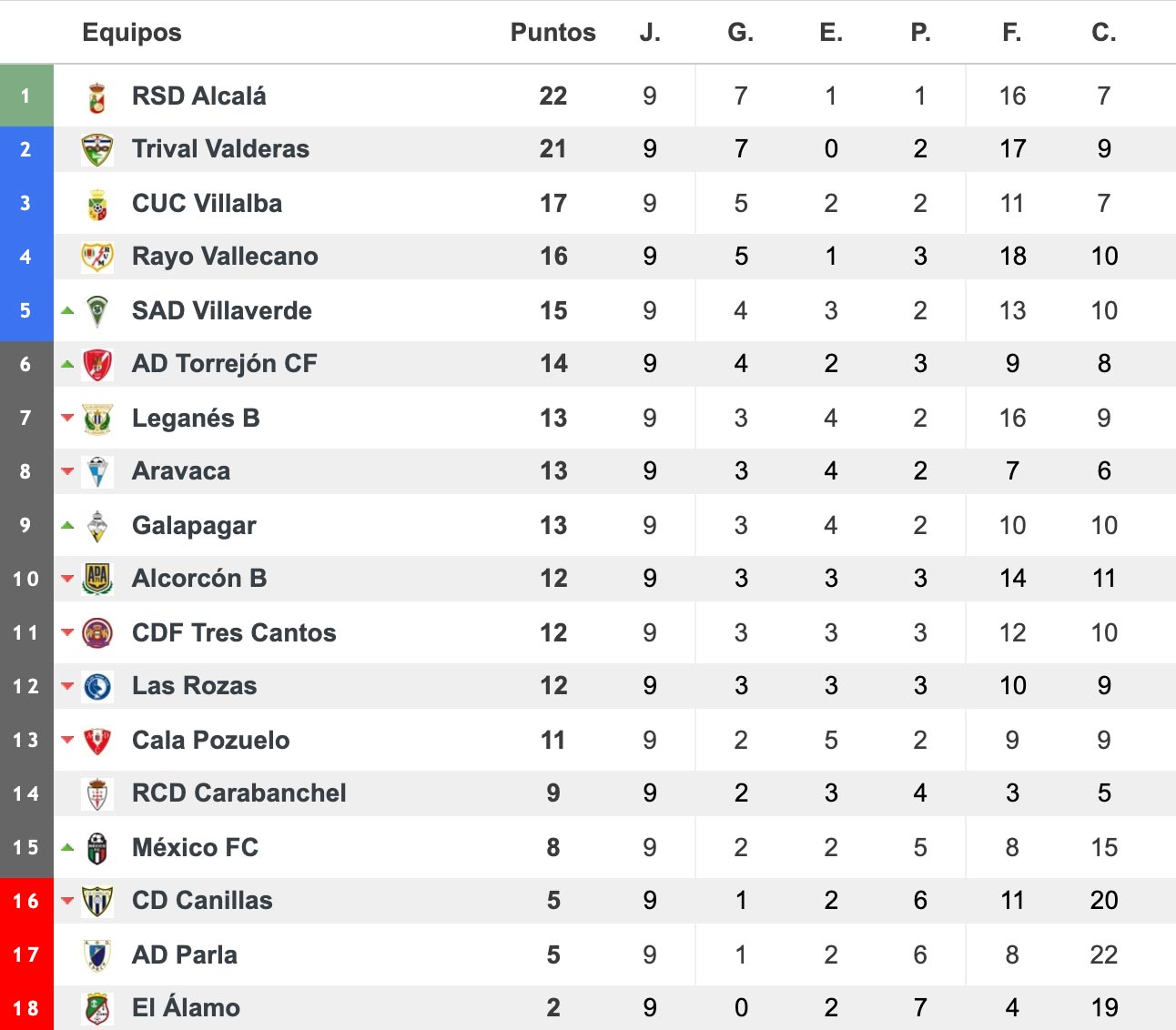This screenshot has width=1176, height=1030.
Task: Click the Rayo Vallecano team crest
Action: [97, 257]
